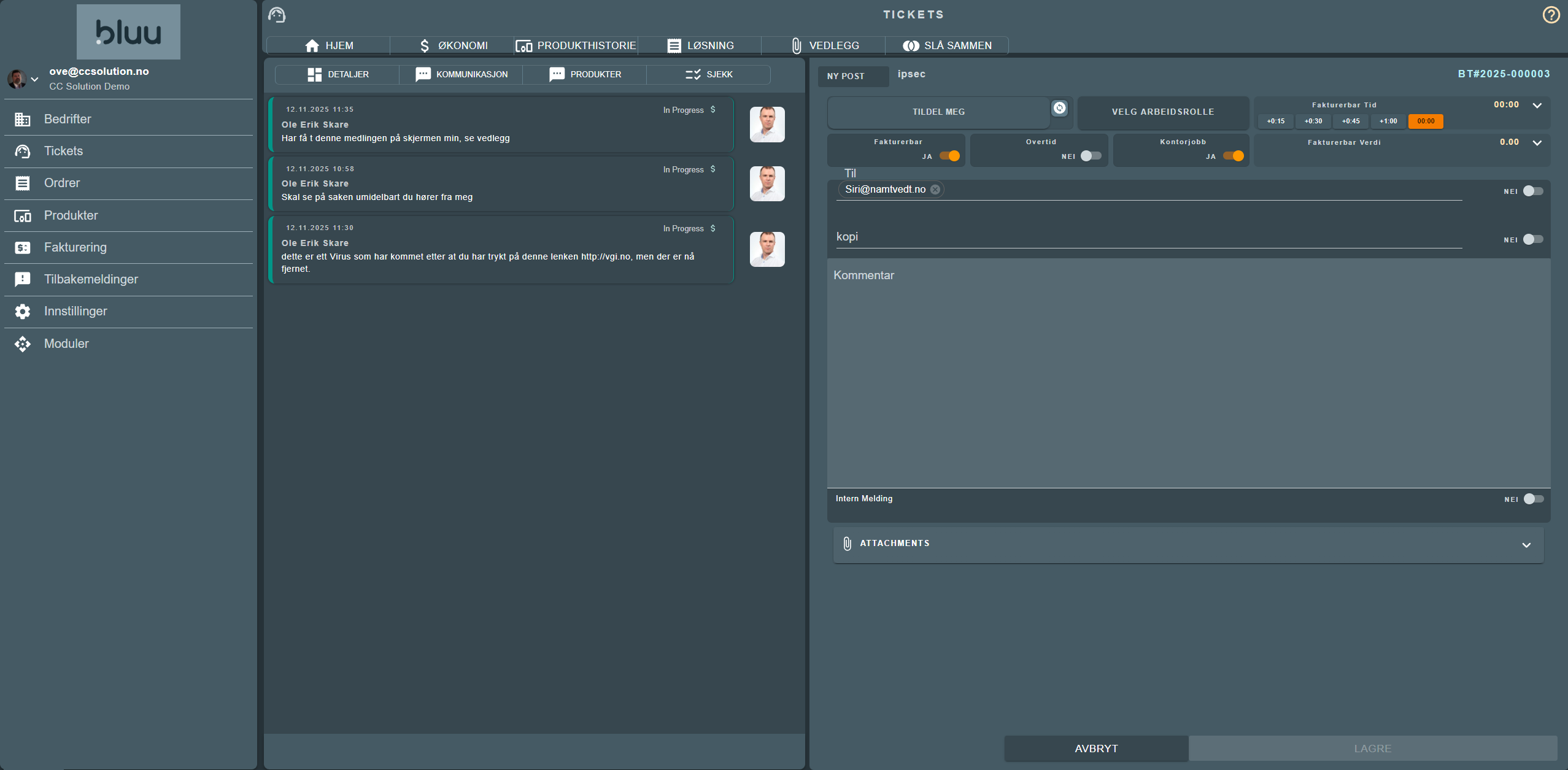Open Innstillinger gear item
Viewport: 1568px width, 770px height.
click(x=129, y=311)
